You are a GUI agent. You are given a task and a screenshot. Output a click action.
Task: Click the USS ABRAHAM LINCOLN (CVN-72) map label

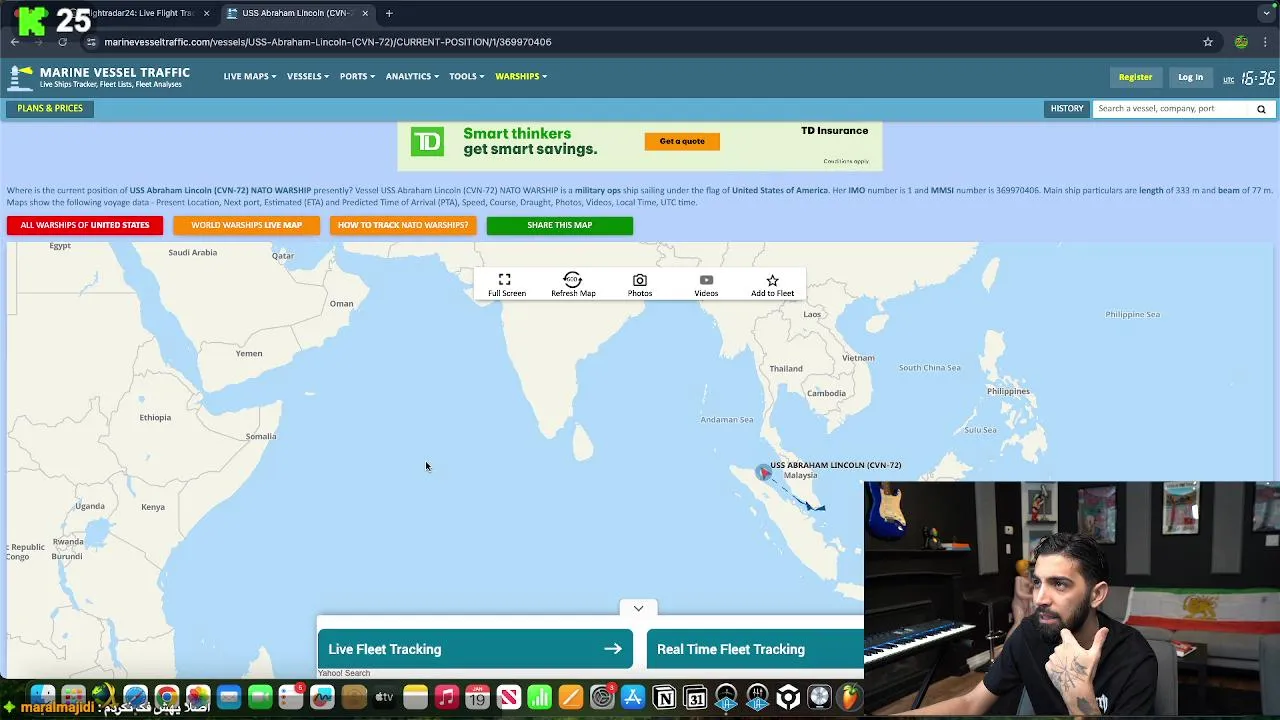click(836, 465)
